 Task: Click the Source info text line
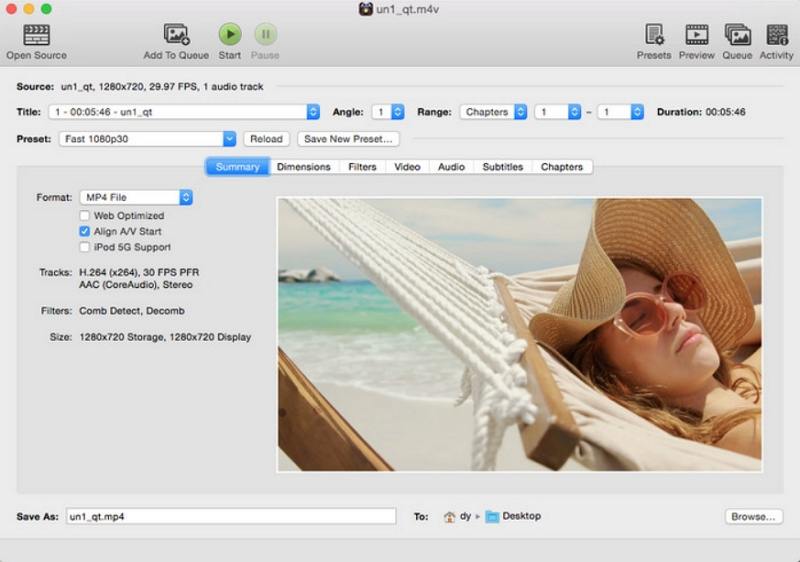[140, 87]
